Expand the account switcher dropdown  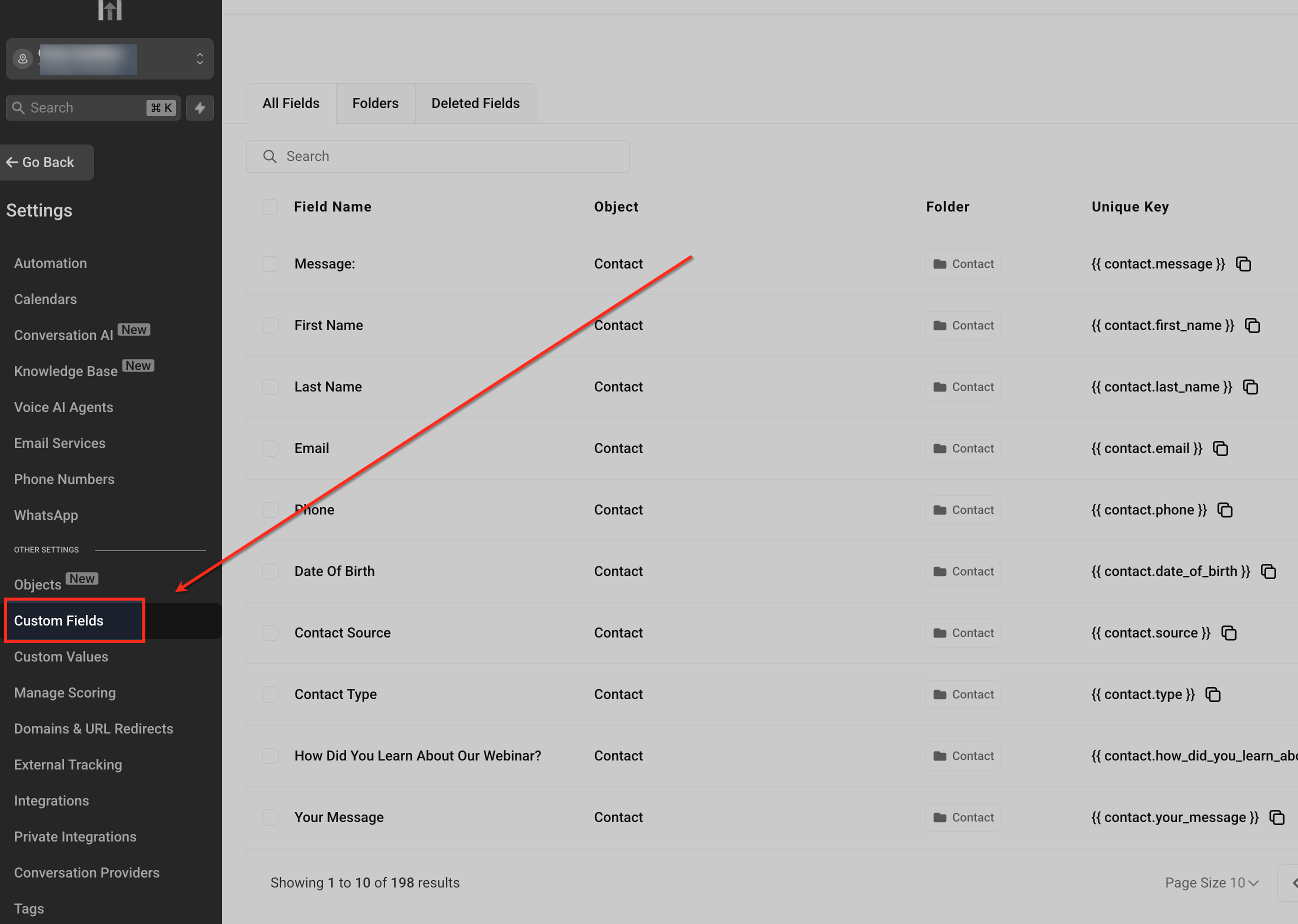click(x=199, y=58)
